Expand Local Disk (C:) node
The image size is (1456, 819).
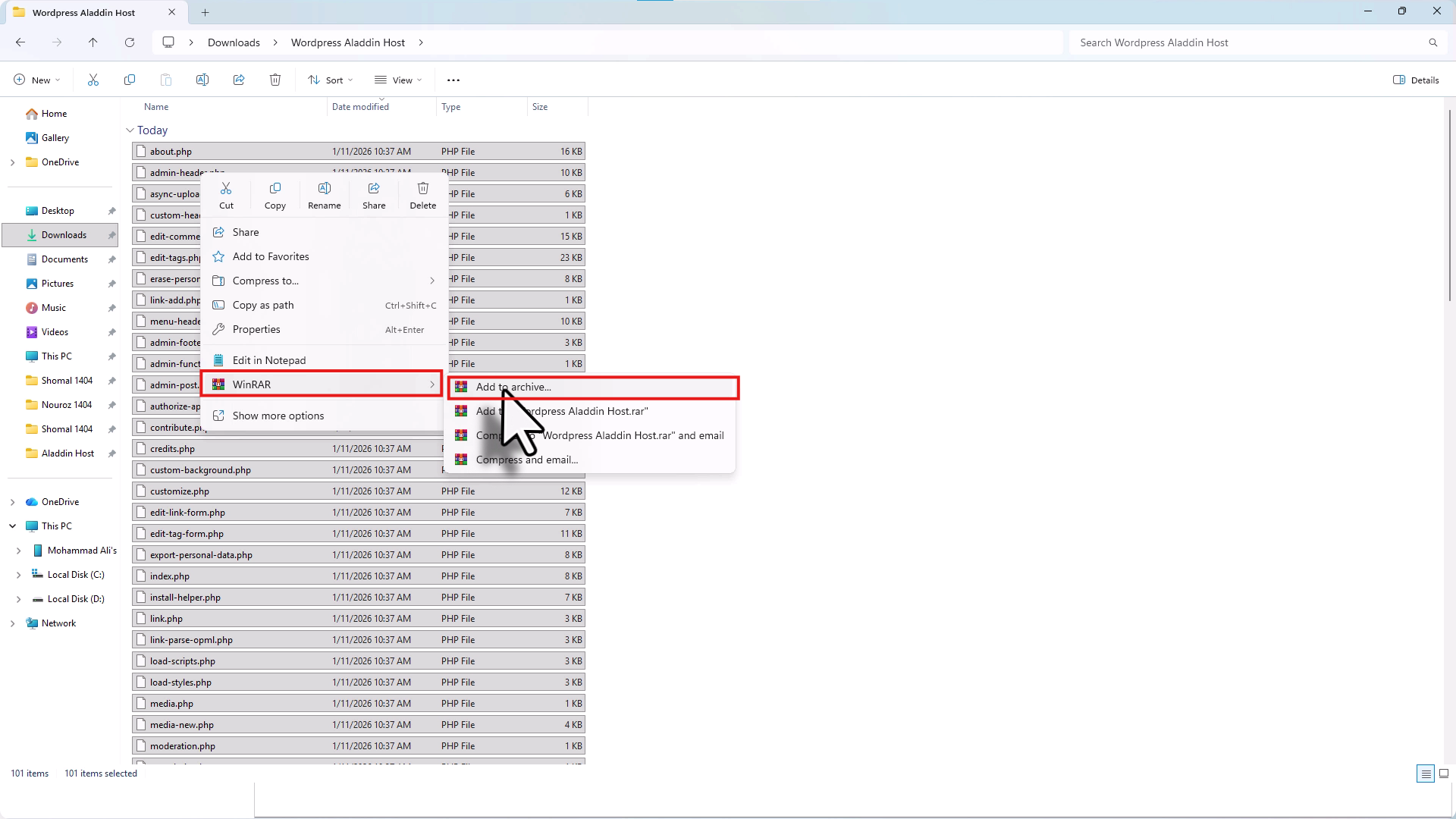[18, 575]
